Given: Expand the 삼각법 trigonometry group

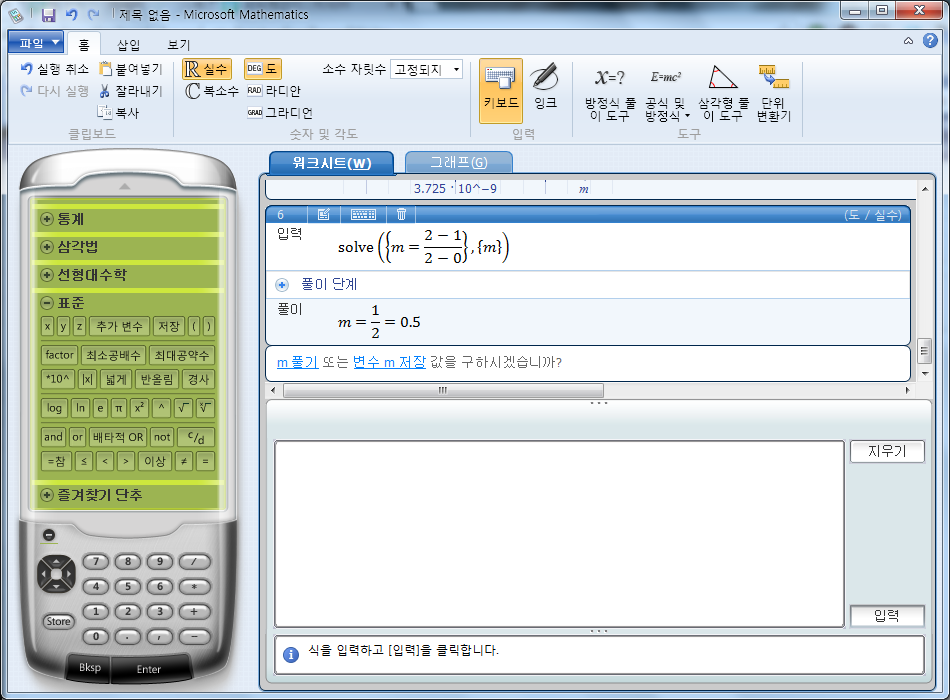Looking at the screenshot, I should [x=47, y=247].
